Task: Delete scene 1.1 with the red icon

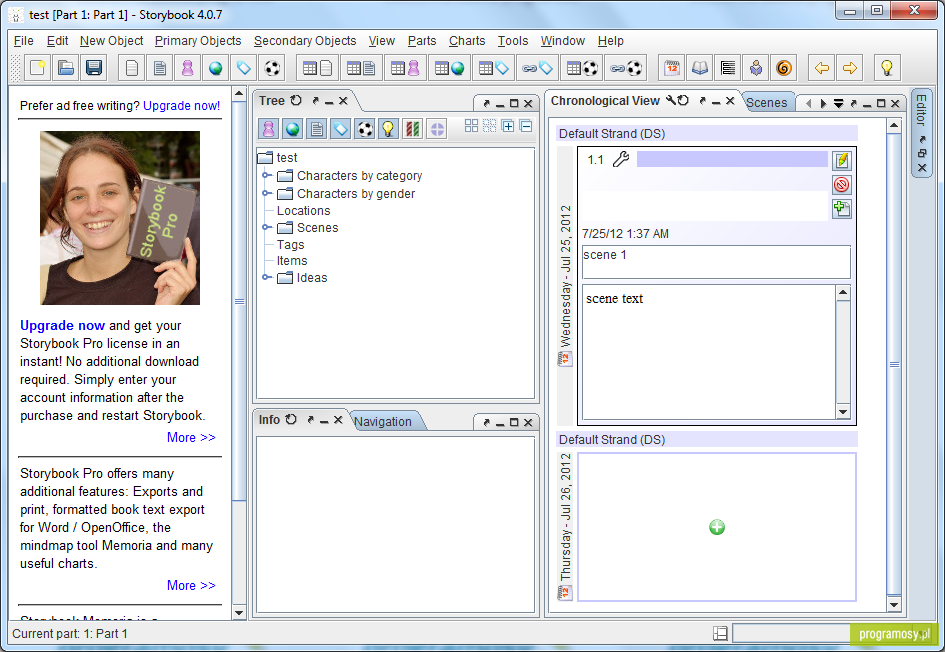Action: (x=841, y=184)
